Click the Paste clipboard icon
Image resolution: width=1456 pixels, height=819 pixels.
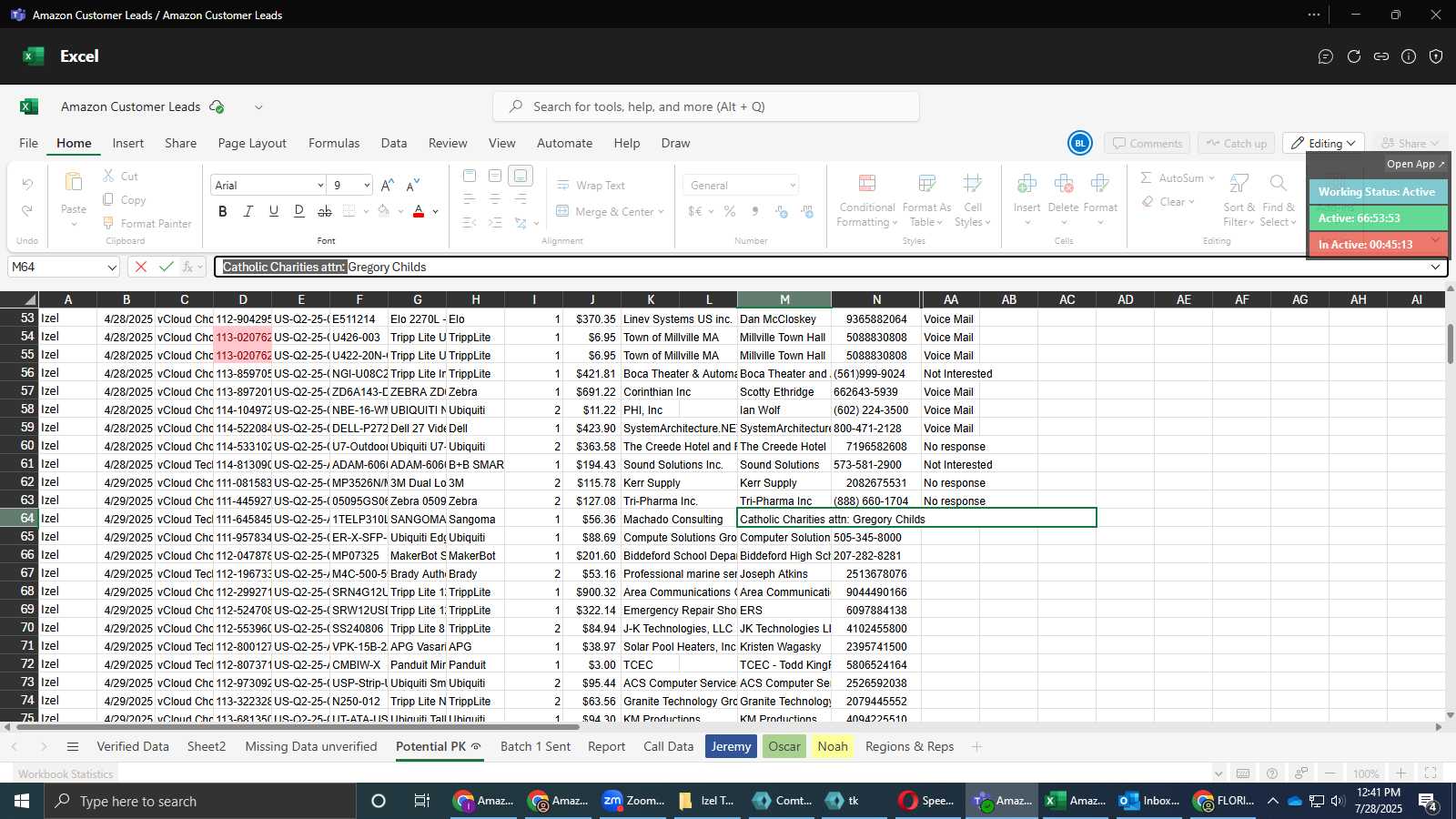[x=74, y=182]
